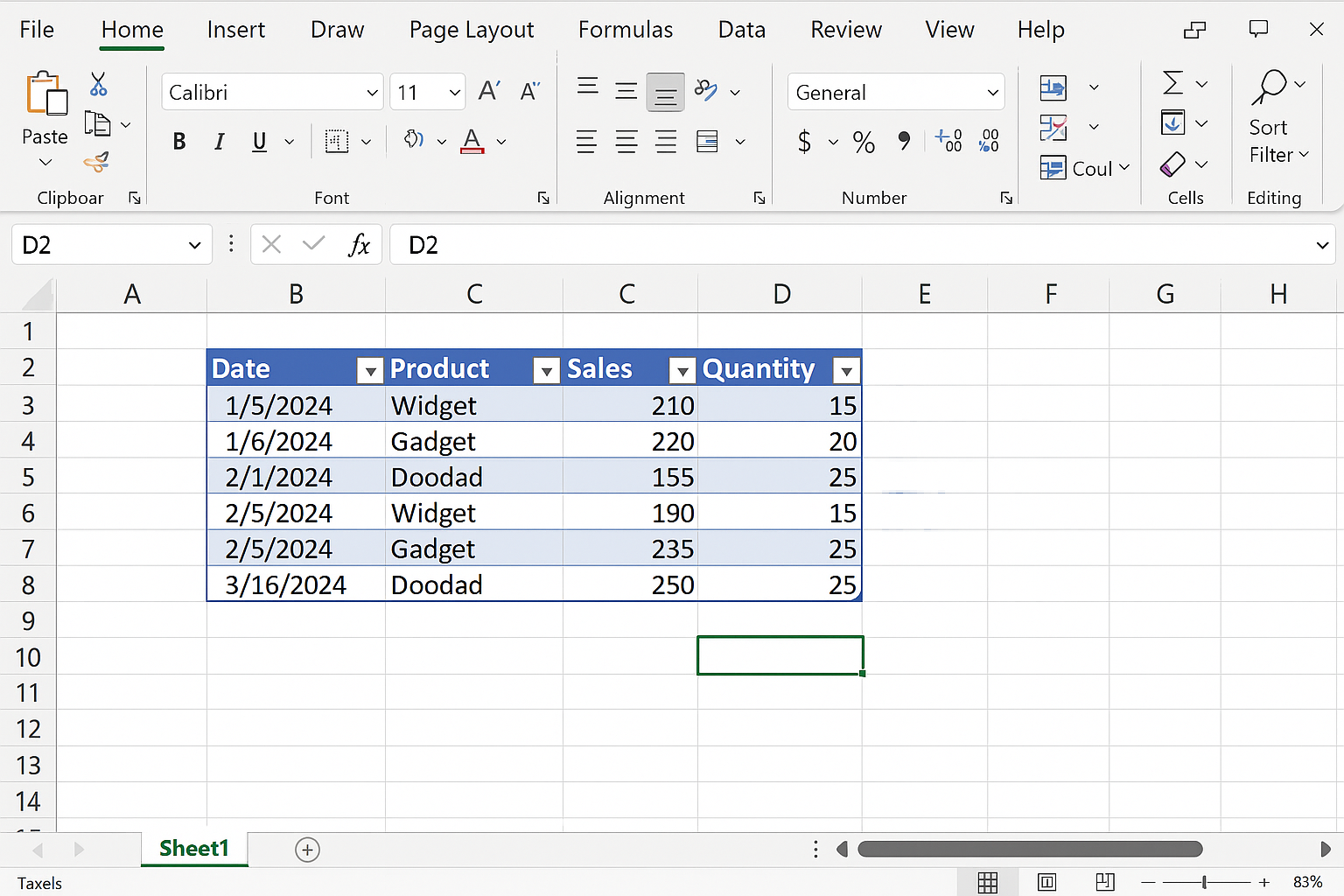Click the Middle Align icon
This screenshot has height=896, width=1344.
626,91
